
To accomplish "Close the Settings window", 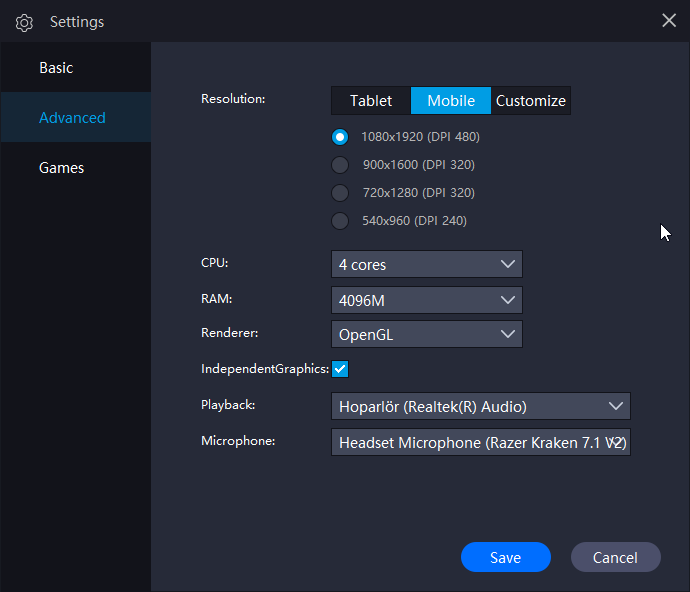I will pos(669,20).
